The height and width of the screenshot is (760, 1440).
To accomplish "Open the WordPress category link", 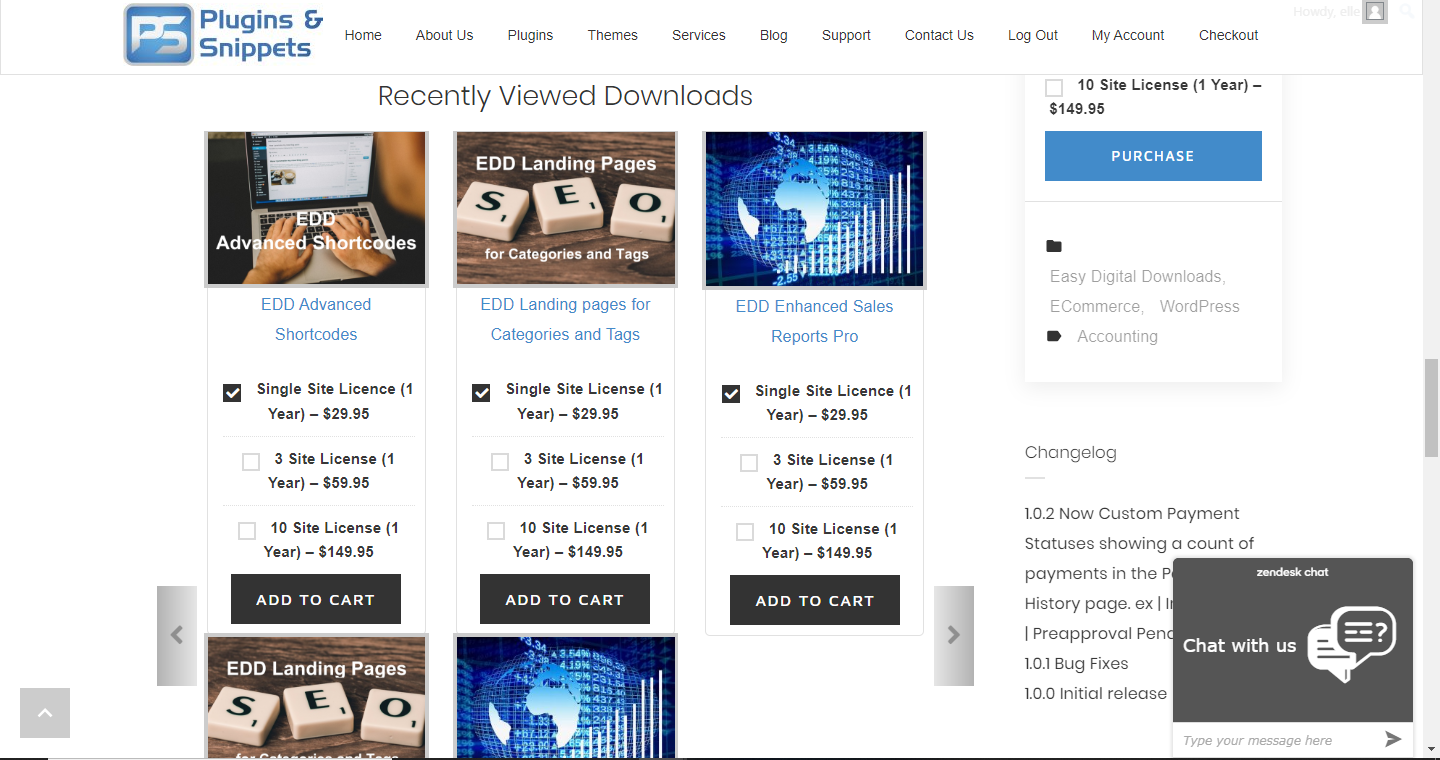I will click(x=1199, y=306).
